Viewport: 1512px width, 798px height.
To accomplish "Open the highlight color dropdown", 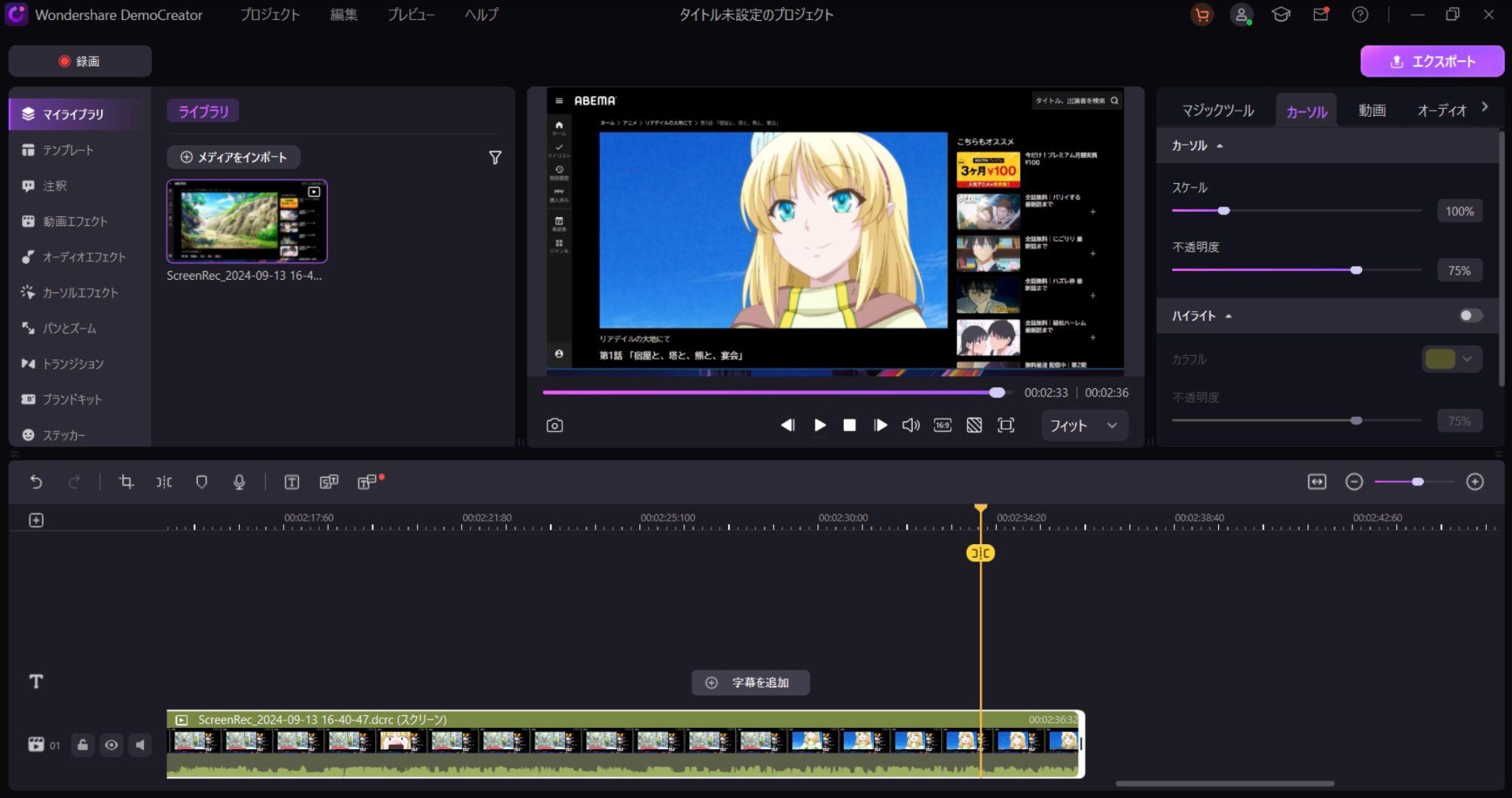I will pos(1451,360).
